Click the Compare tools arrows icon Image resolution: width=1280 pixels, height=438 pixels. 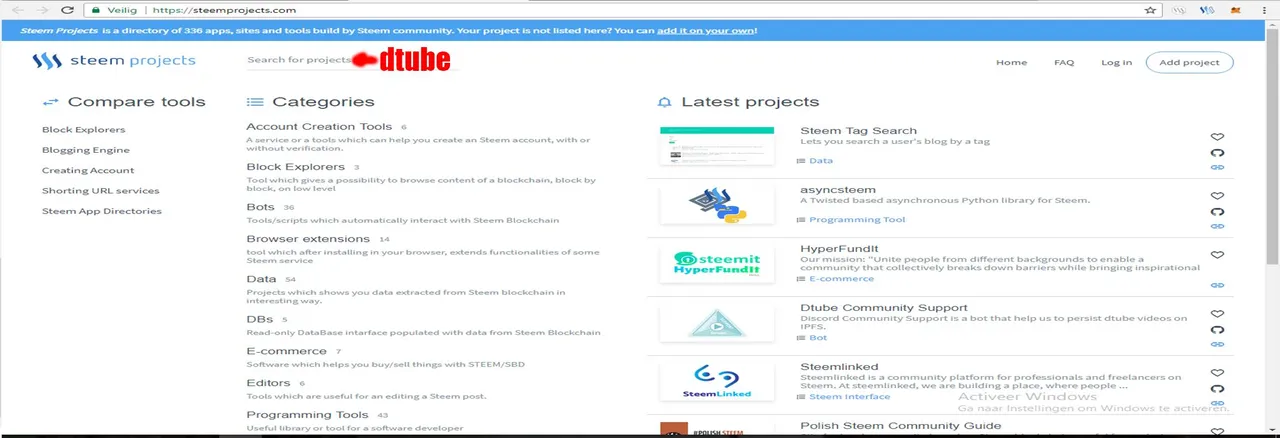click(50, 102)
